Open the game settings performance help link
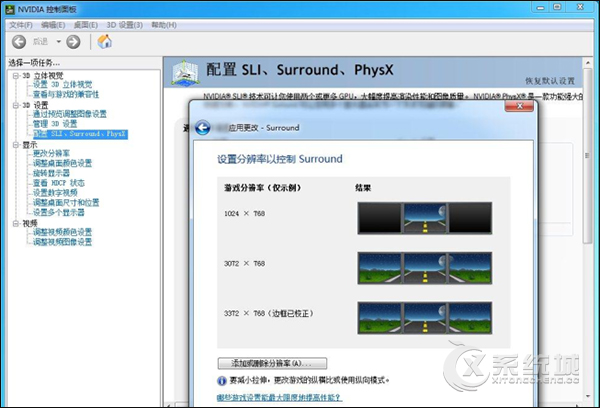This screenshot has height=408, width=600. click(x=279, y=398)
